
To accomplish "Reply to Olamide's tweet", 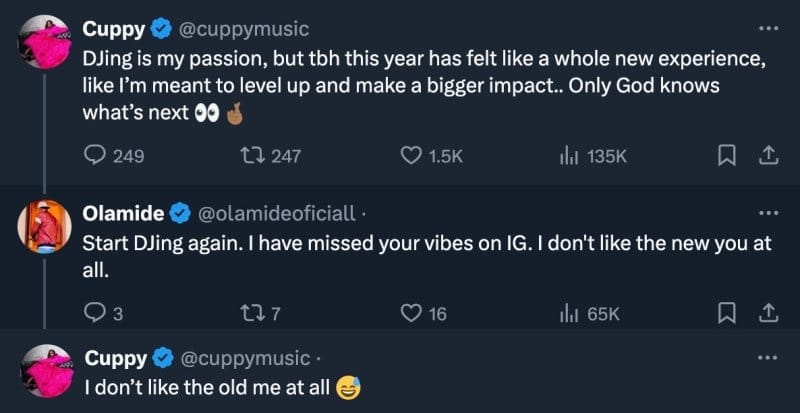I will pyautogui.click(x=93, y=314).
